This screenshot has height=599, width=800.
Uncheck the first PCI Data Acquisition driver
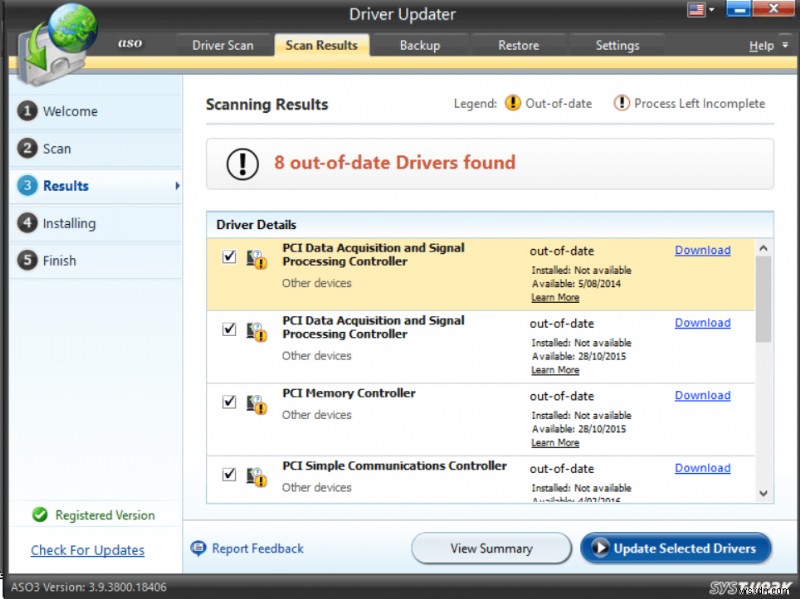(x=229, y=256)
